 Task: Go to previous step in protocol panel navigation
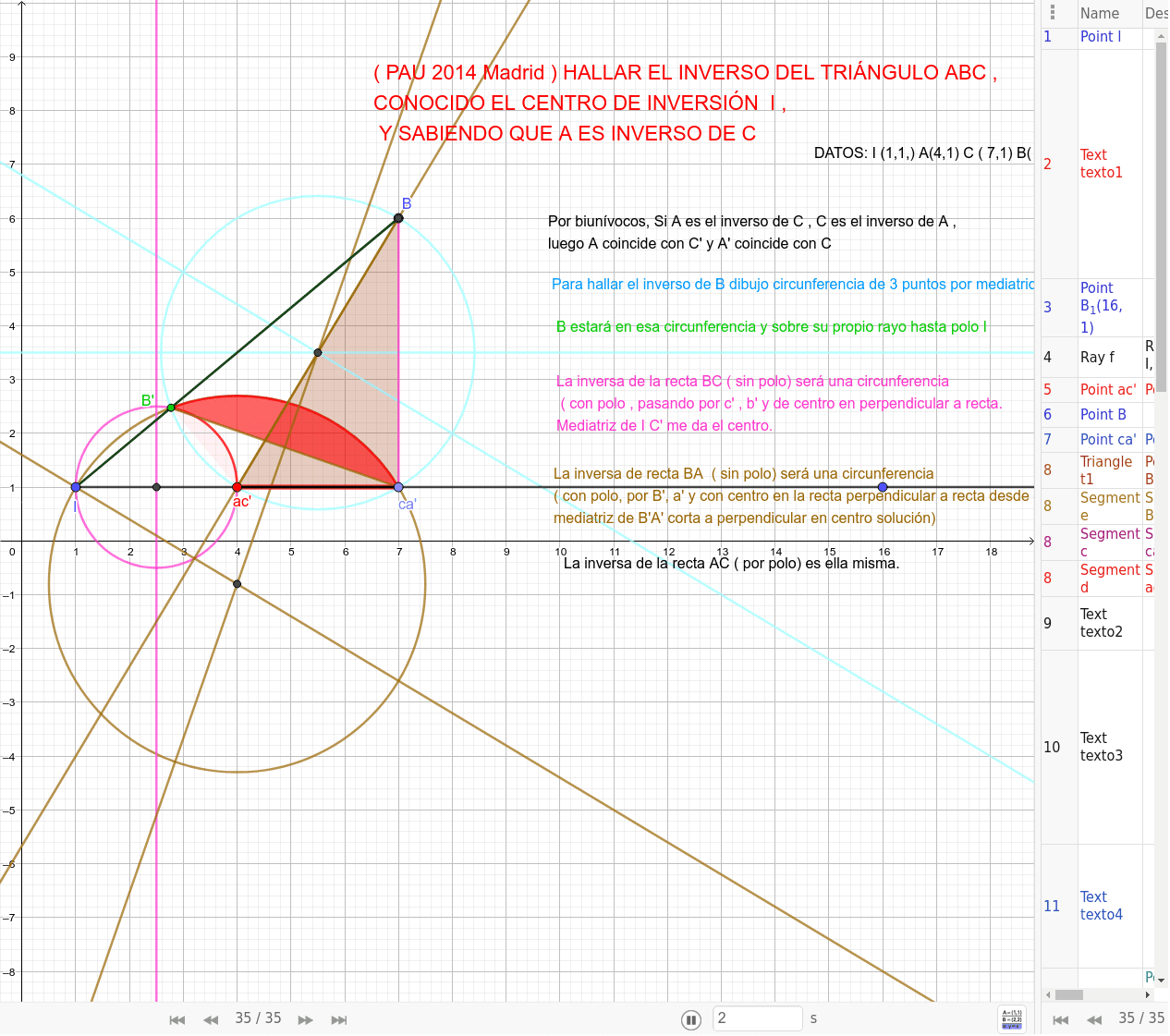click(1094, 1019)
